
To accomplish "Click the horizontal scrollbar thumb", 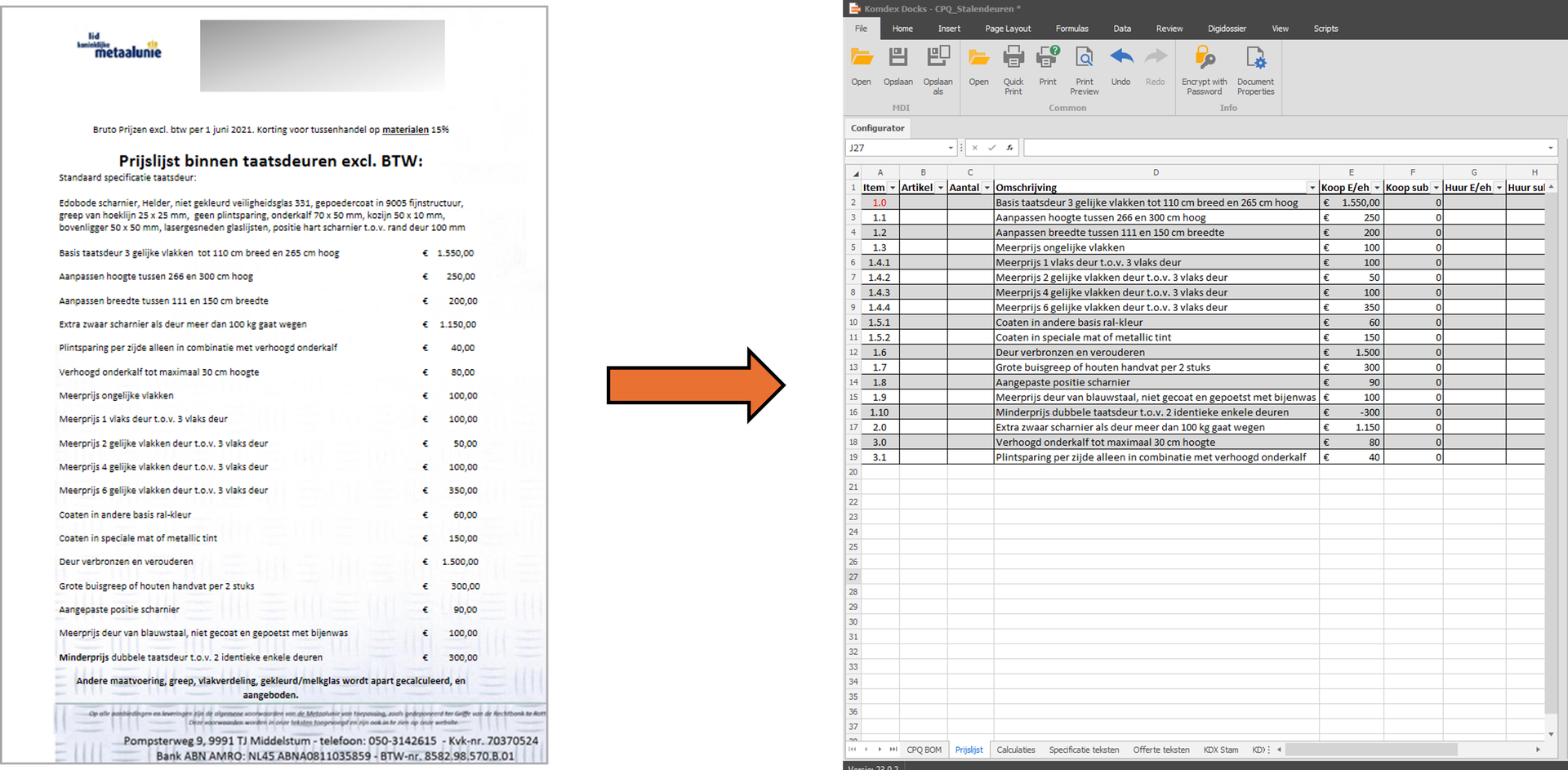I will (1372, 750).
